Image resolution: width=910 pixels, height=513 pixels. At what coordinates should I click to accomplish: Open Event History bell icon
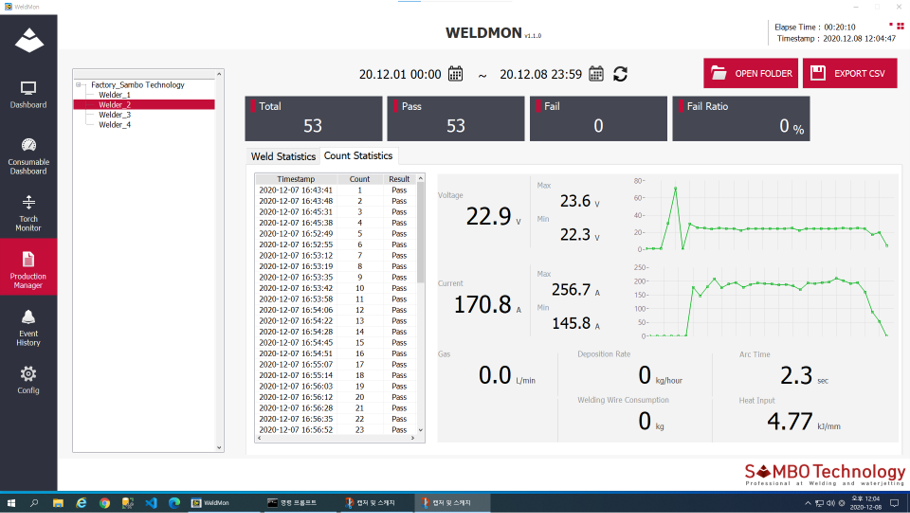[x=28, y=317]
